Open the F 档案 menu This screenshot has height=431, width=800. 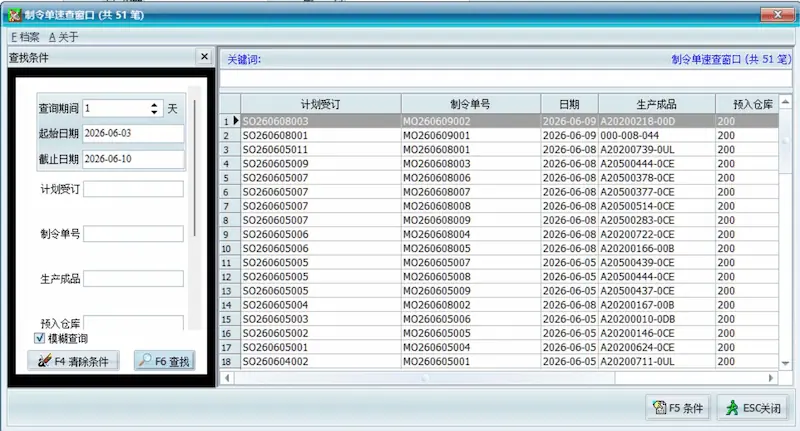[x=25, y=37]
